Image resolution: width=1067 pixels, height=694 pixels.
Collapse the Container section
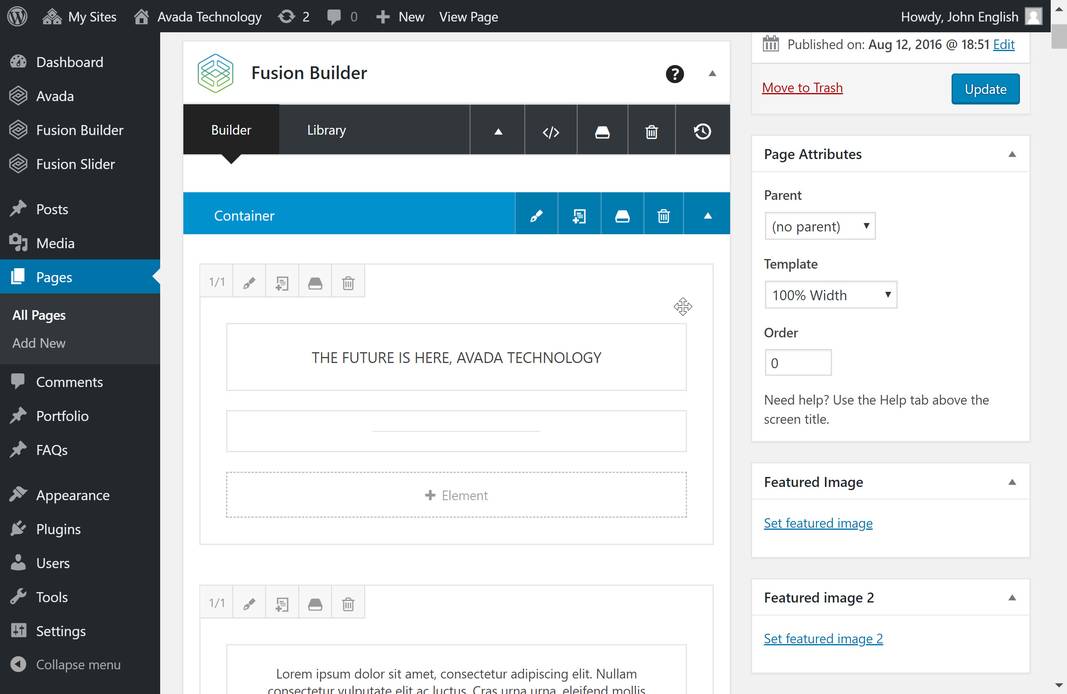707,215
